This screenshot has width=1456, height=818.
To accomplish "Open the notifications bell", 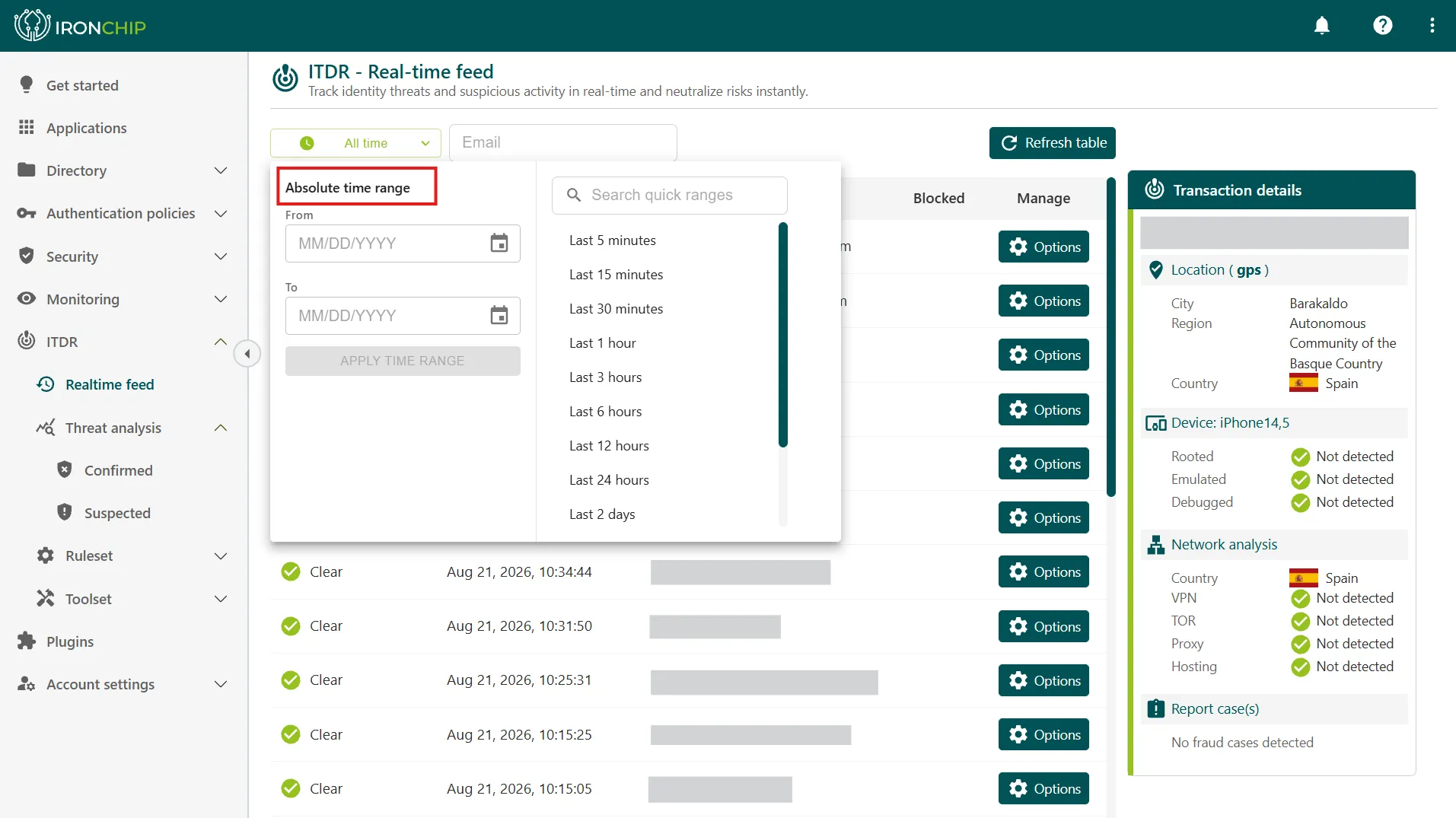I will [1322, 26].
